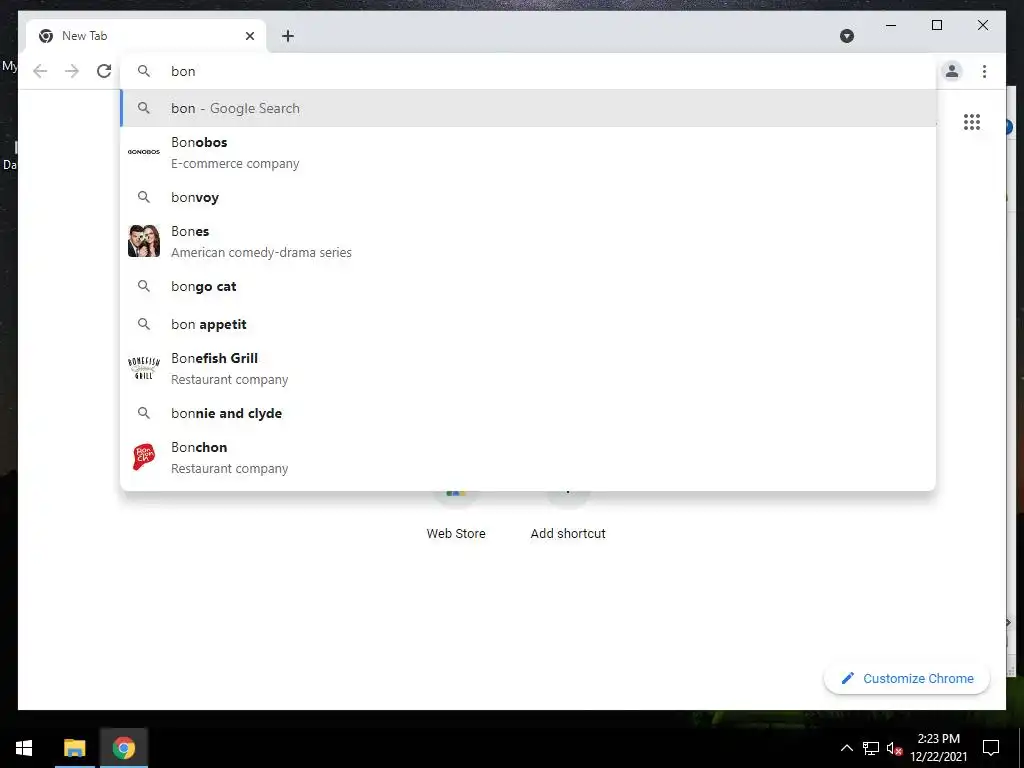Open the profile avatar button
1024x768 pixels.
pyautogui.click(x=952, y=71)
